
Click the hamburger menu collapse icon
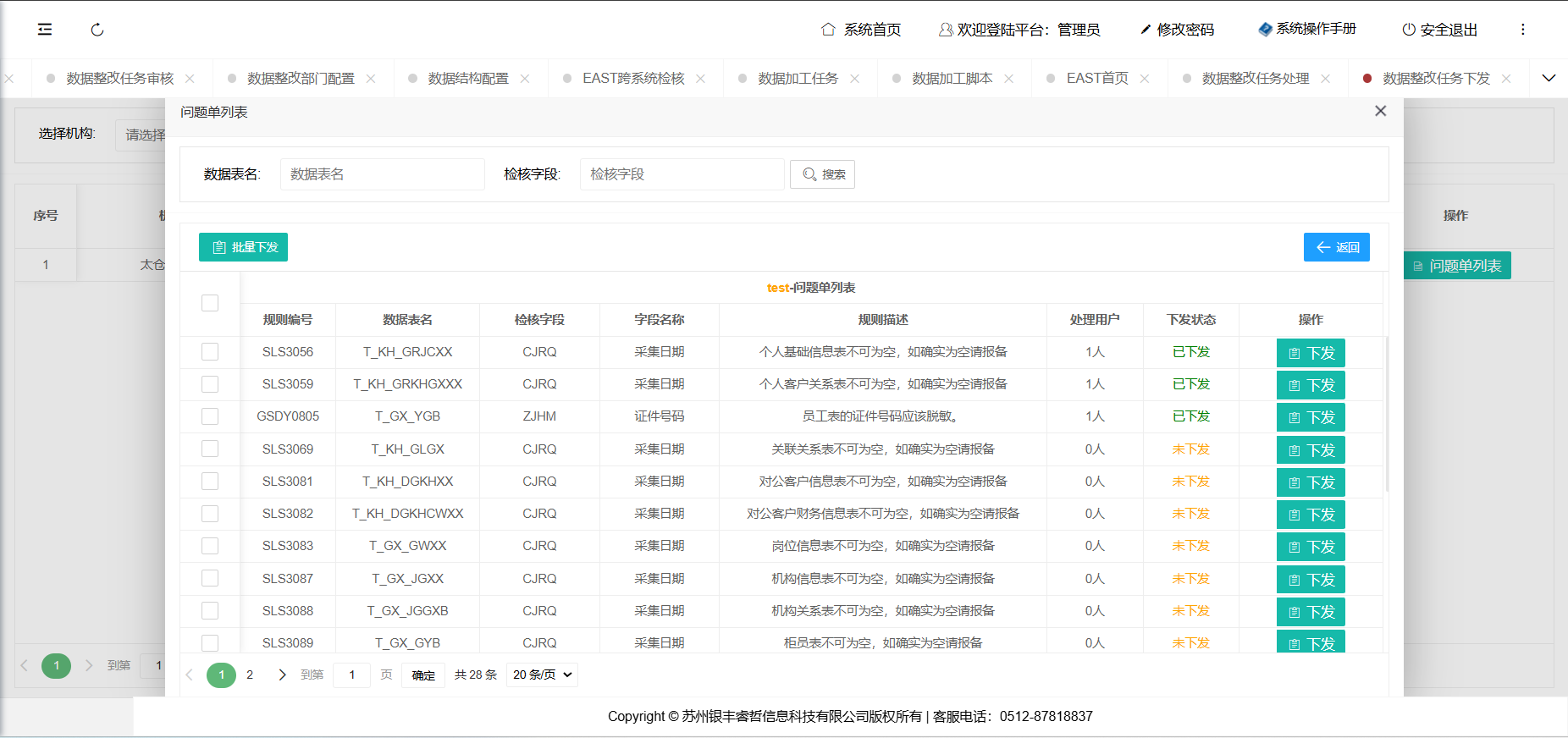point(45,30)
